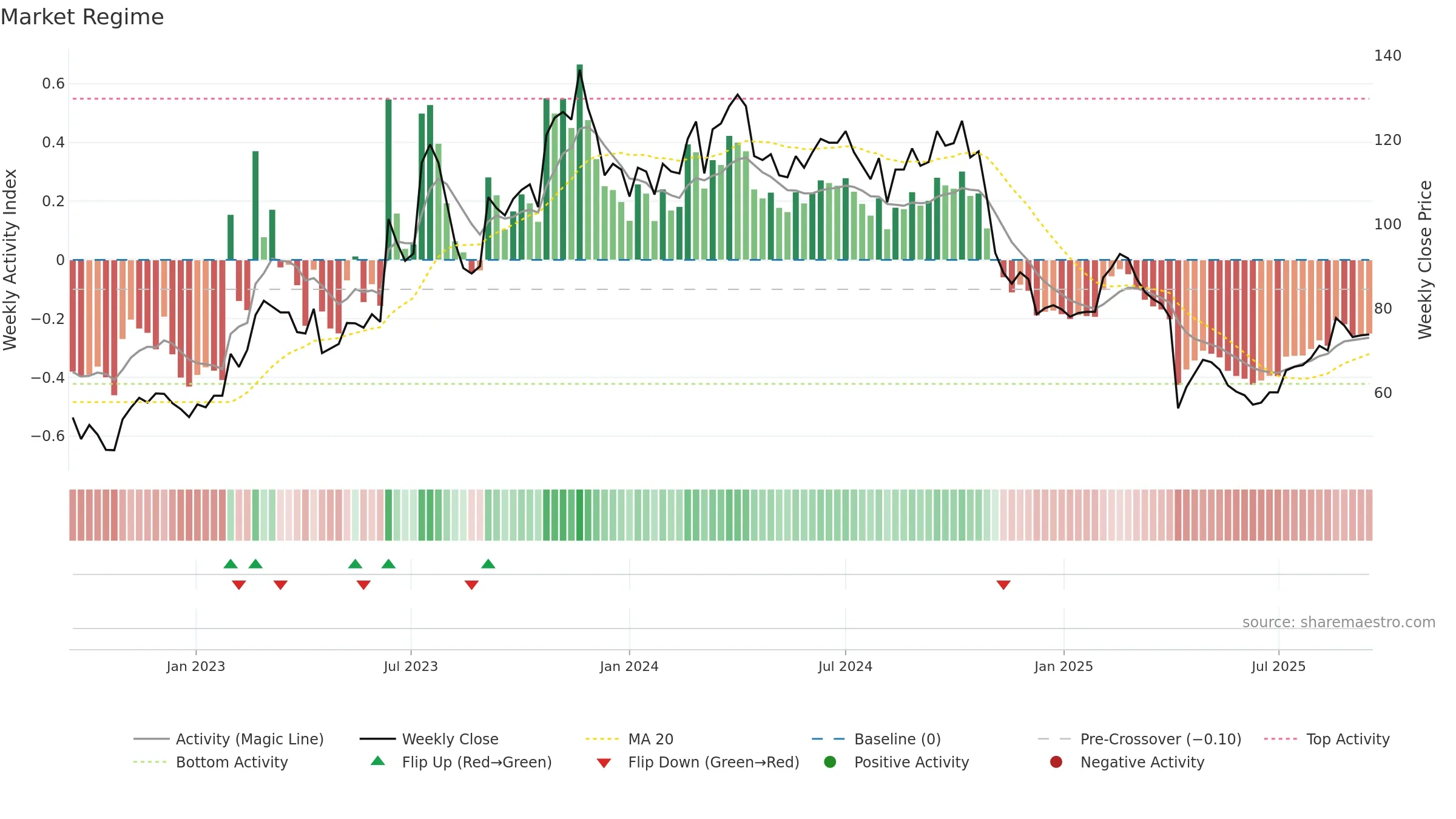Click the 0.6 activity axis tick
The width and height of the screenshot is (1456, 819).
click(53, 84)
